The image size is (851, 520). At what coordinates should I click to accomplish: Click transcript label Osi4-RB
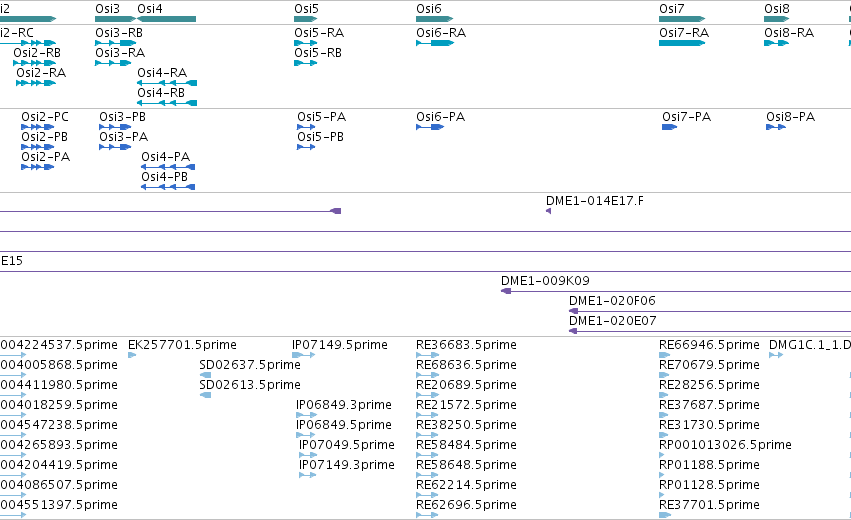161,93
